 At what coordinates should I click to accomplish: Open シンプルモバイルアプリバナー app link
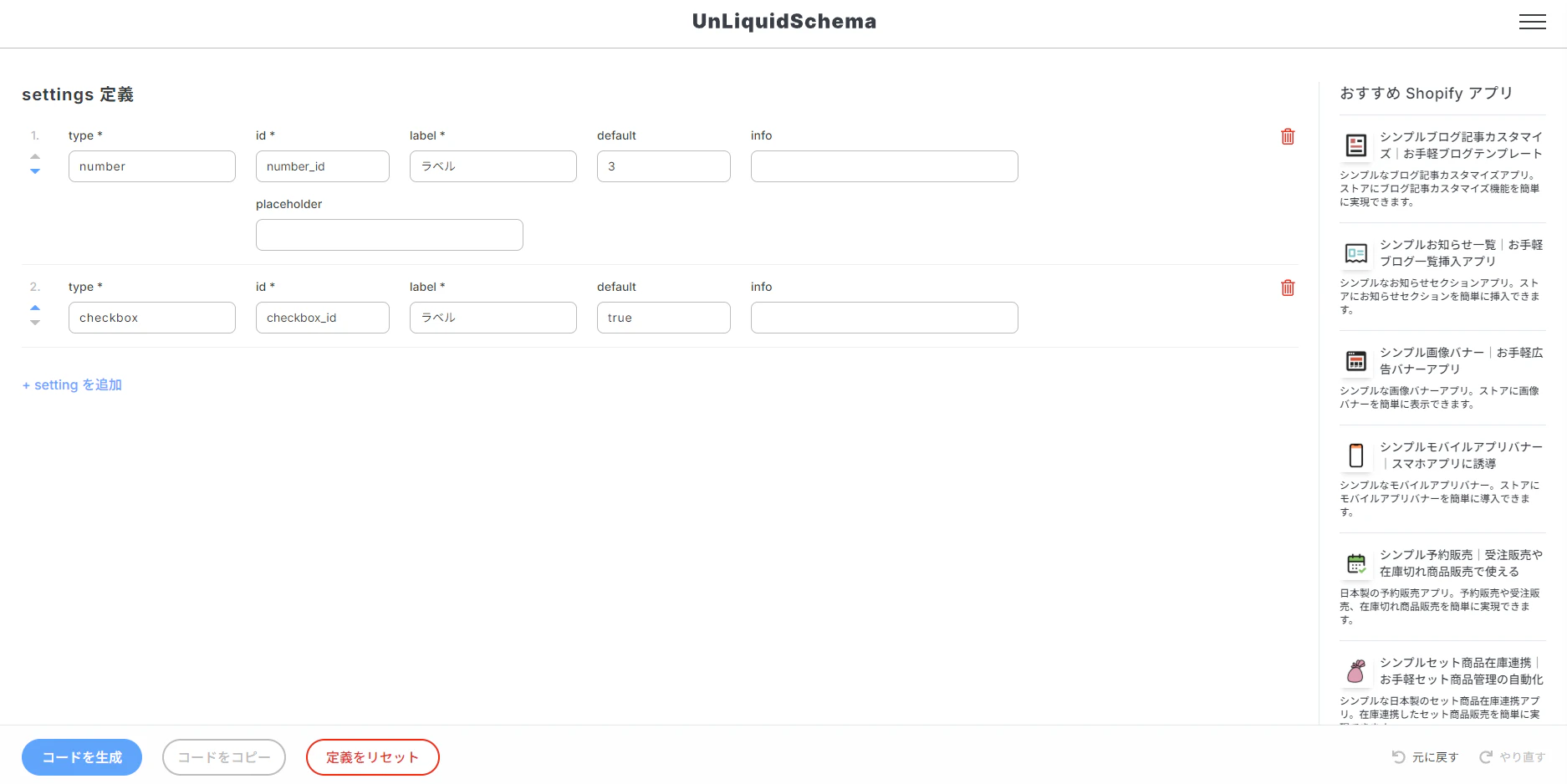[x=1461, y=456]
